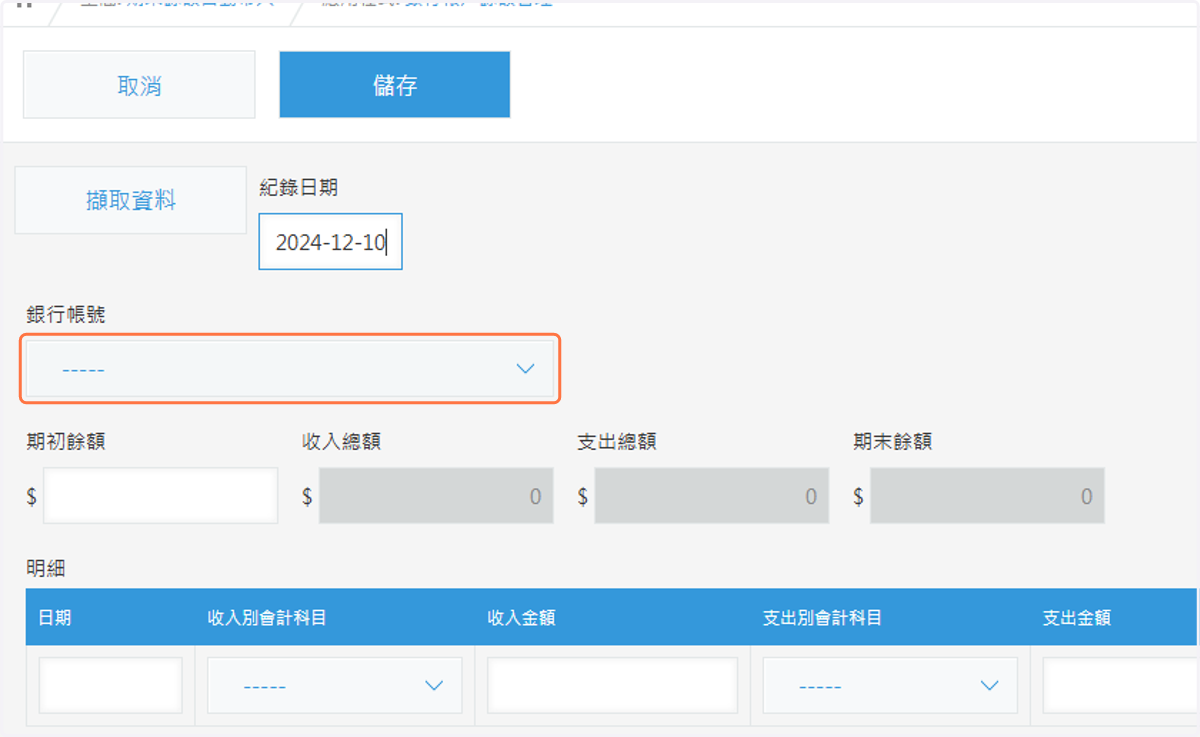Screen dimensions: 1200x737
Task: Click the 明細 section label
Action: tap(45, 568)
